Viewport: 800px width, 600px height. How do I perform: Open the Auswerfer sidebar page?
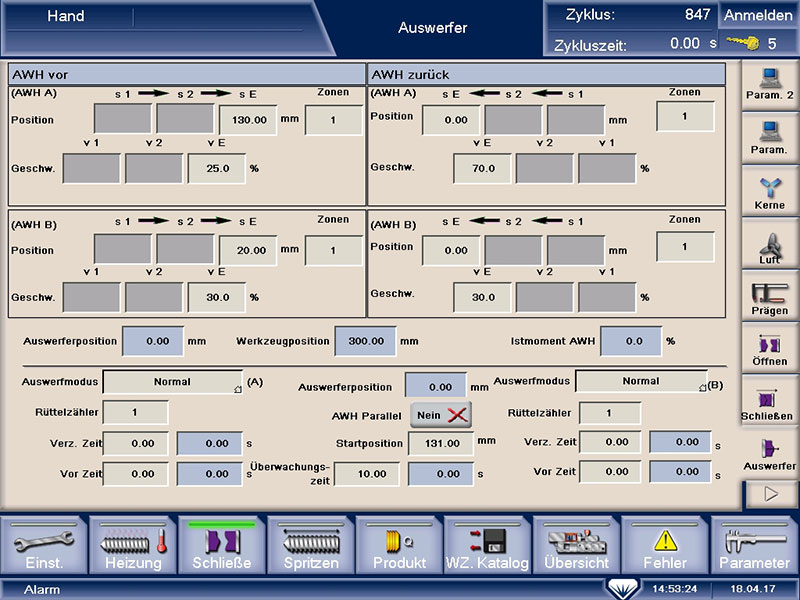769,454
